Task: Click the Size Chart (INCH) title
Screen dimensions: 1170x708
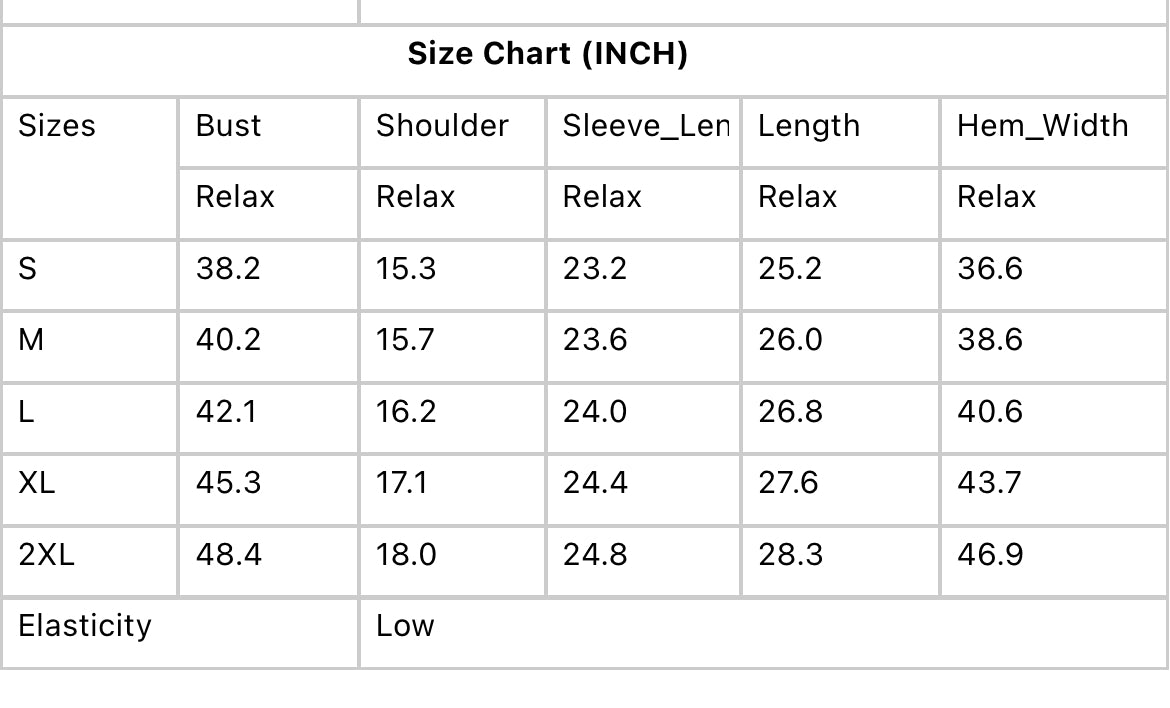Action: [547, 54]
